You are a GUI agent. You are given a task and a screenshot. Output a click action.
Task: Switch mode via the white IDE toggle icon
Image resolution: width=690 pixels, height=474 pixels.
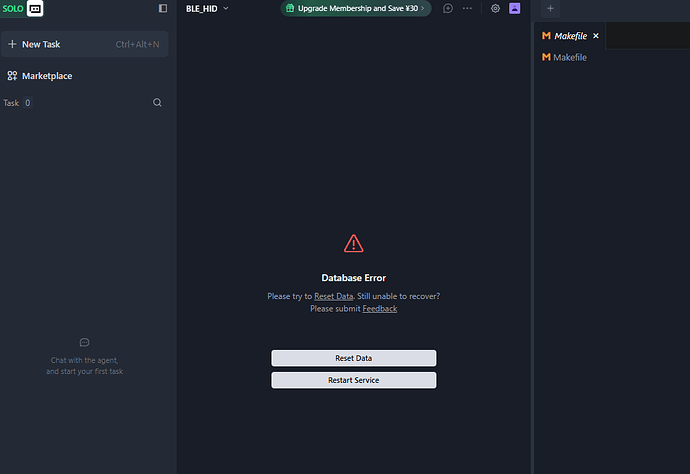pos(35,8)
